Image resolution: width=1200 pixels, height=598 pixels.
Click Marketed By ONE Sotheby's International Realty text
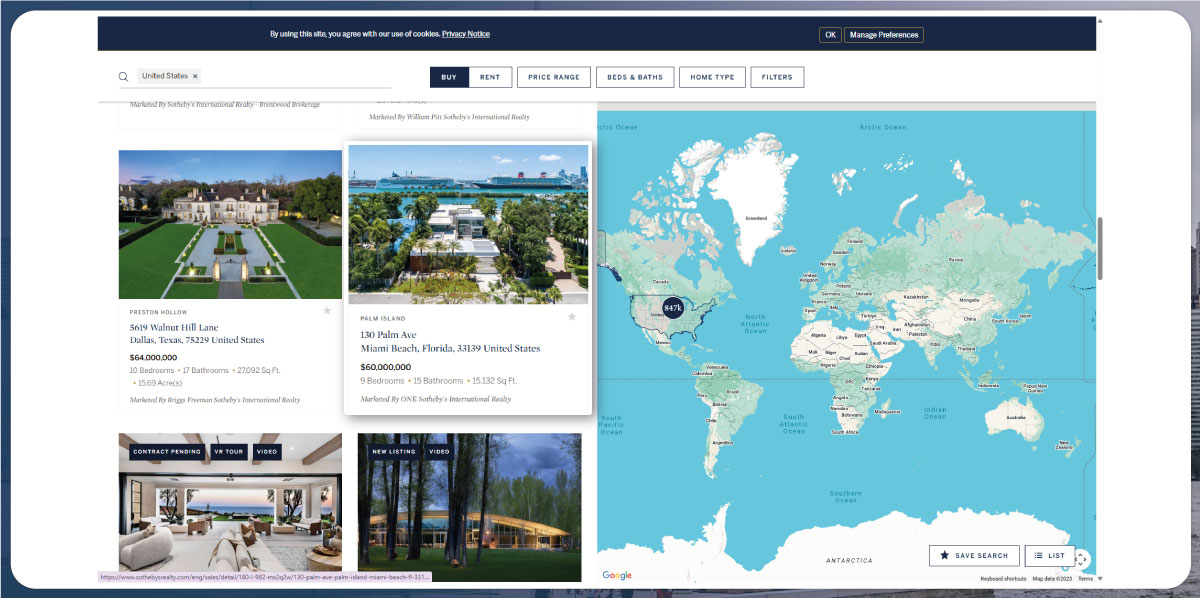click(x=436, y=399)
